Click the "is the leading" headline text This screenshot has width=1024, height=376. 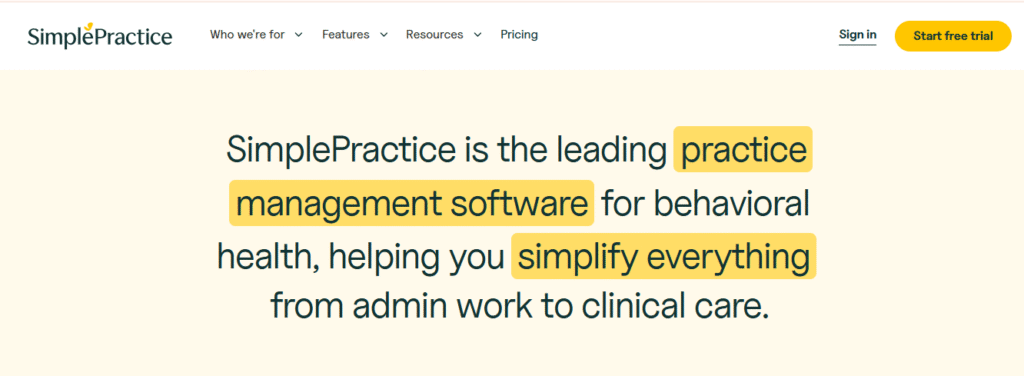click(x=566, y=149)
